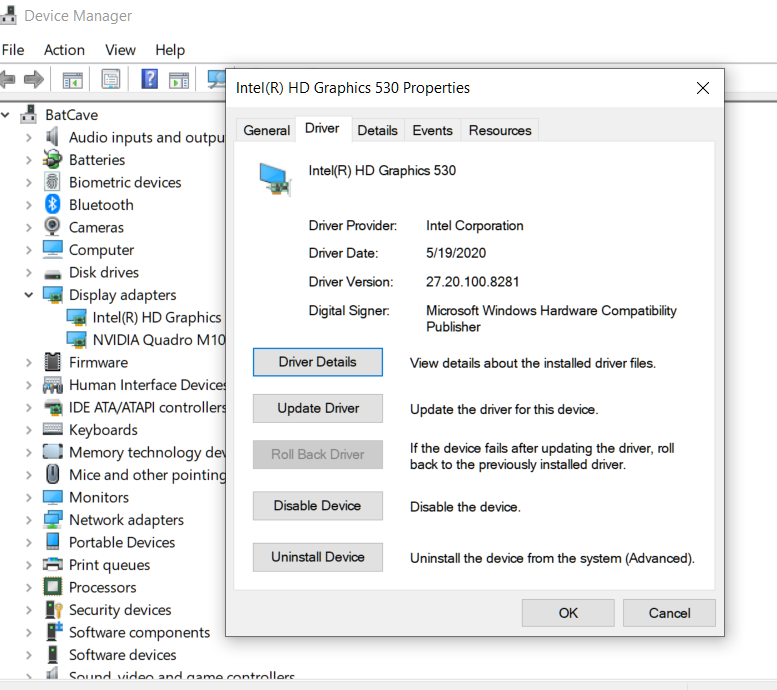Expand the Firmware category
Image resolution: width=777 pixels, height=690 pixels.
point(29,362)
